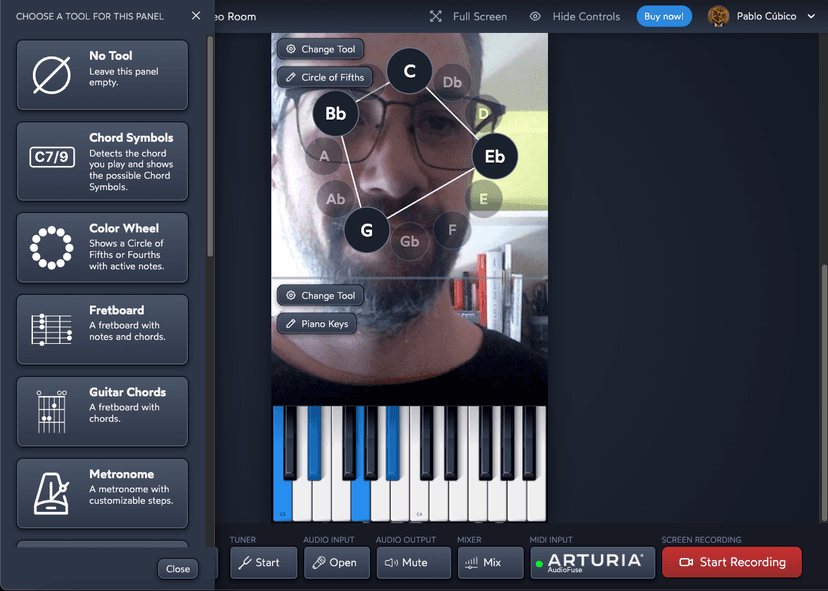The width and height of the screenshot is (828, 591).
Task: Click the Full Screen expand icon
Action: (x=436, y=17)
